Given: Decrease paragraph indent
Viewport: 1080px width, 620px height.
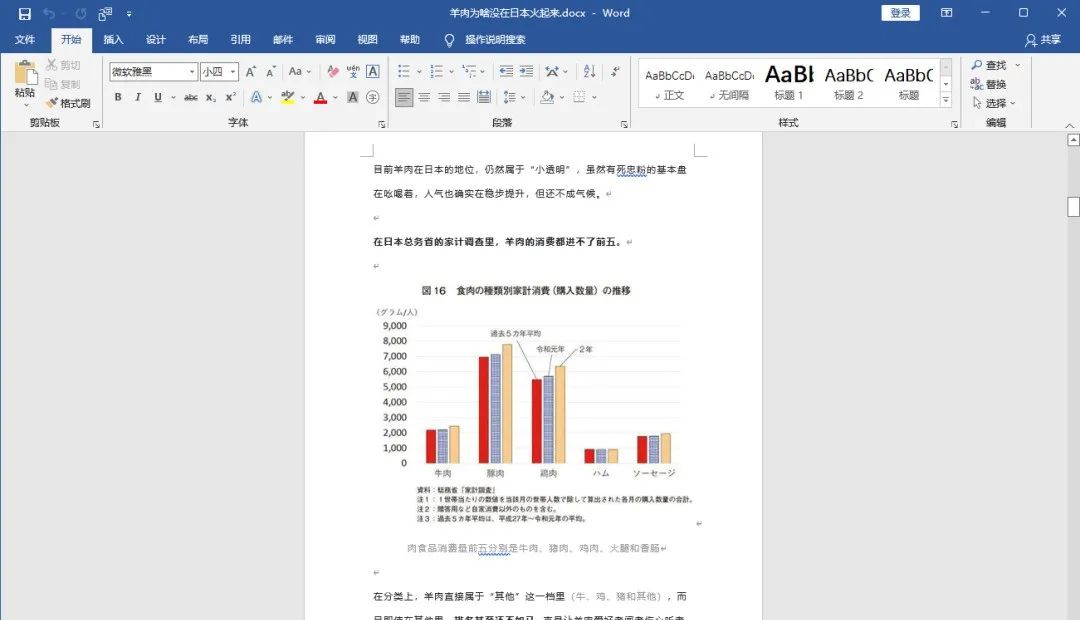Looking at the screenshot, I should (506, 72).
